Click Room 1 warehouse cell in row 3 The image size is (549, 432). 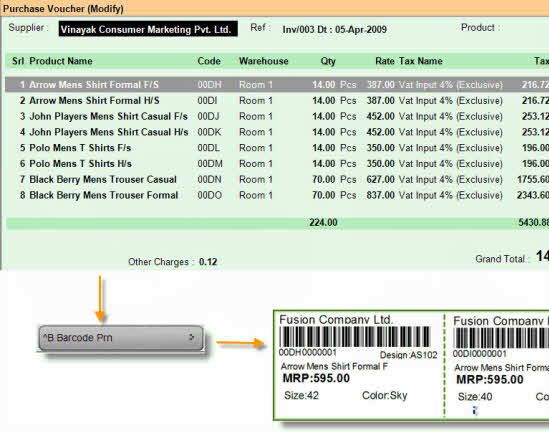pos(256,116)
